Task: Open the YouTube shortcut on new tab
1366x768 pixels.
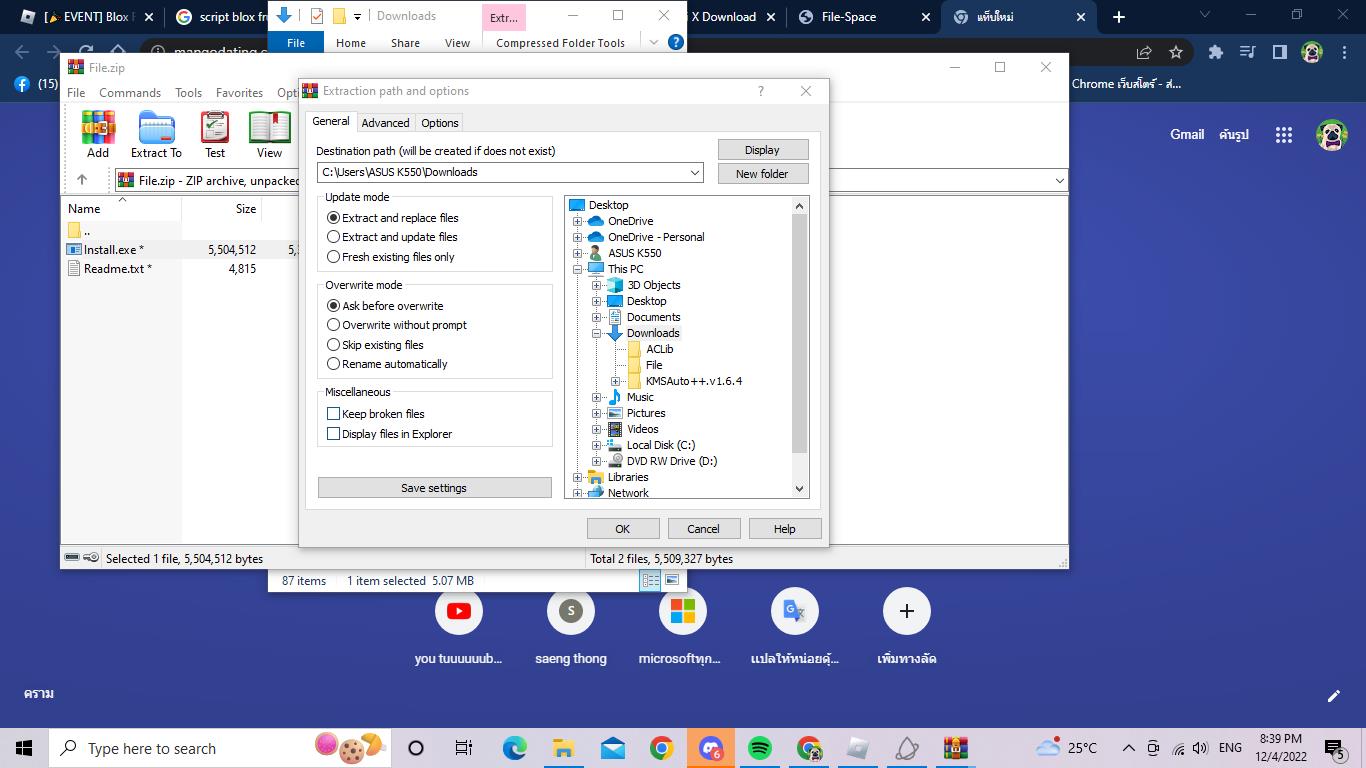Action: (459, 611)
